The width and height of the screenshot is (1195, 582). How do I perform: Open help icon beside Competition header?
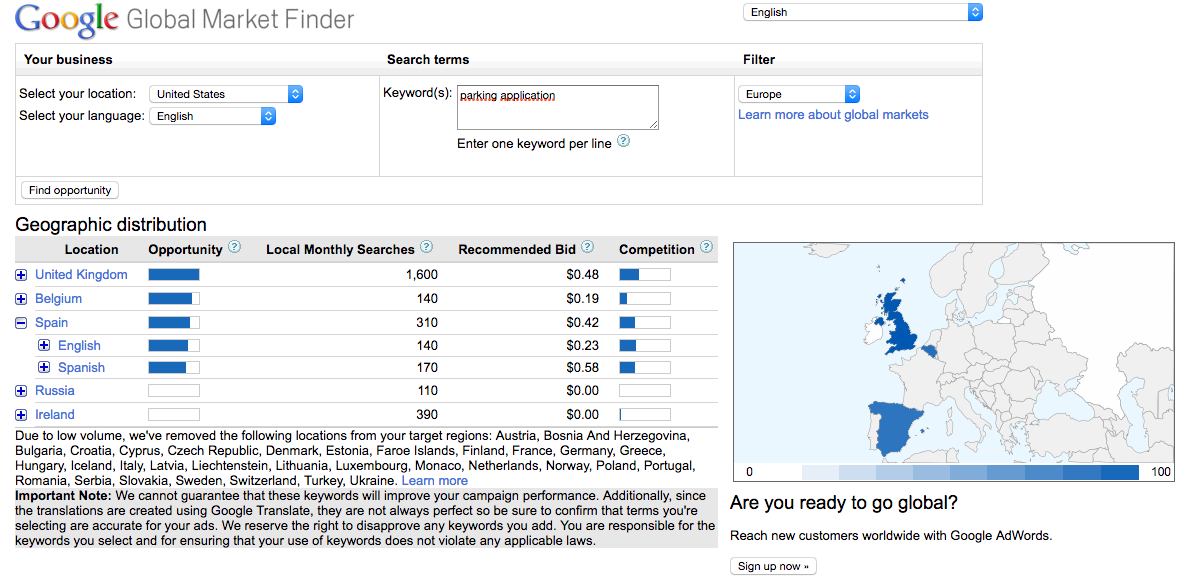pos(706,247)
